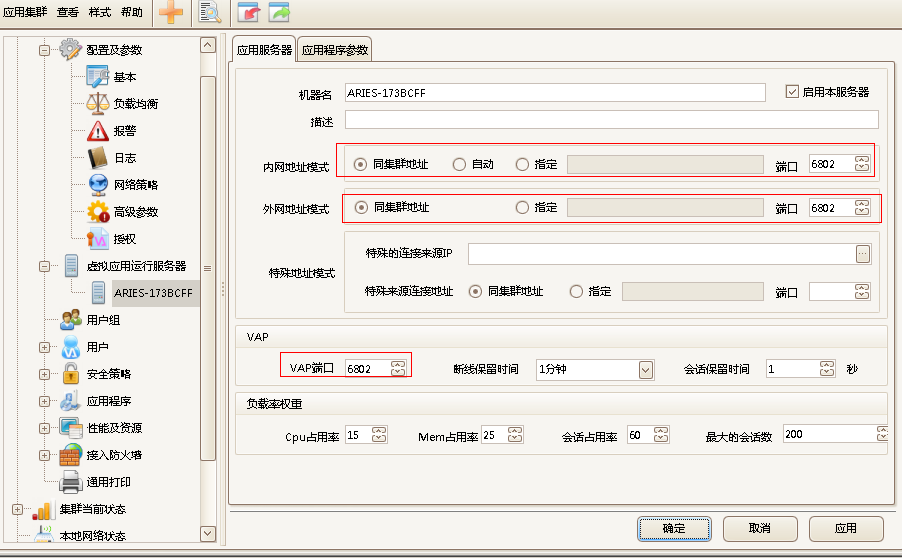Open the 集群当前状态 bar chart icon
The image size is (902, 558).
[44, 509]
